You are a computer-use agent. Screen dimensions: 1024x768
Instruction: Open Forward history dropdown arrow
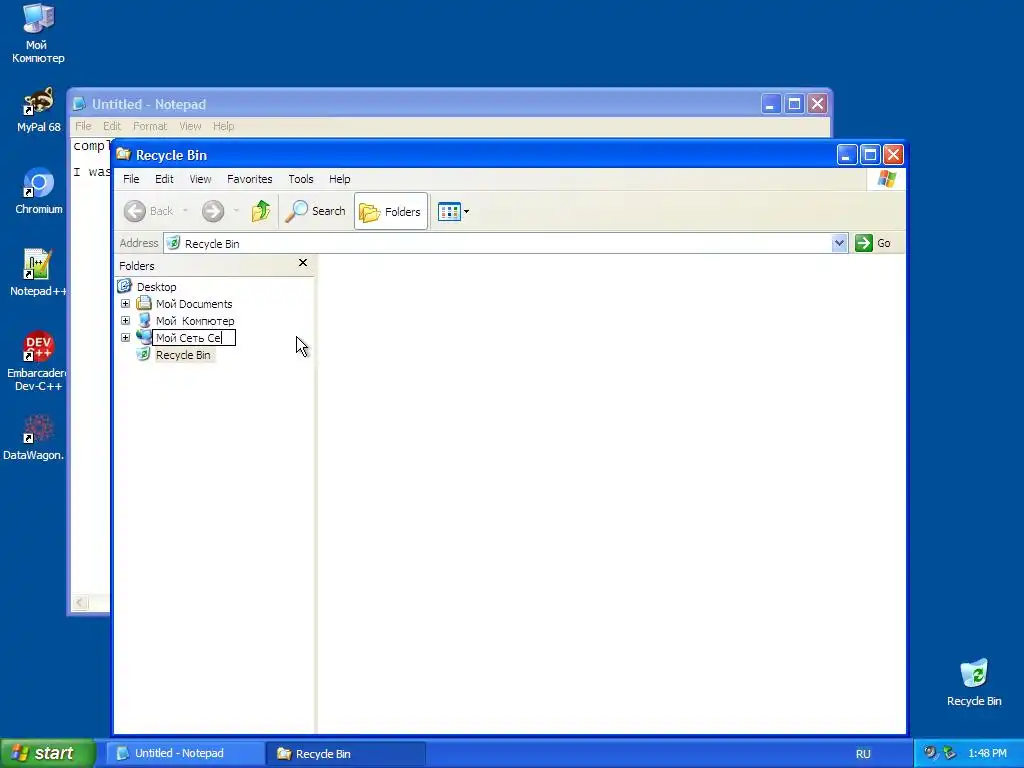236,211
